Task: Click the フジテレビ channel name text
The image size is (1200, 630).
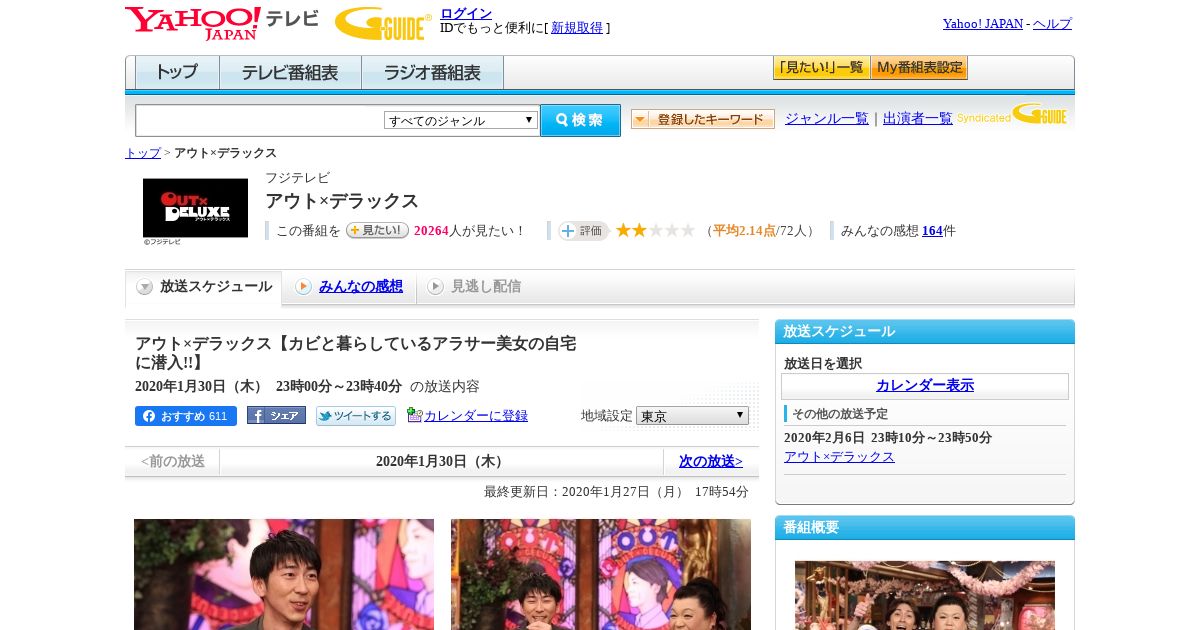Action: coord(297,178)
